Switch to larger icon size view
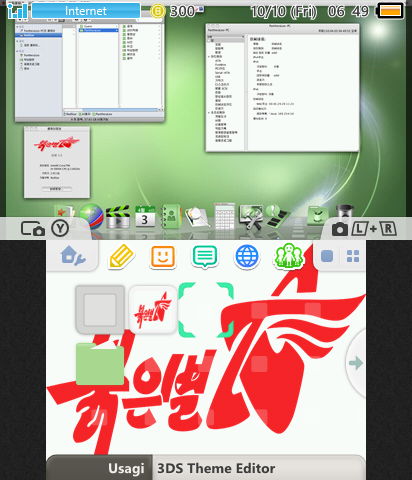412x480 pixels. pos(327,256)
